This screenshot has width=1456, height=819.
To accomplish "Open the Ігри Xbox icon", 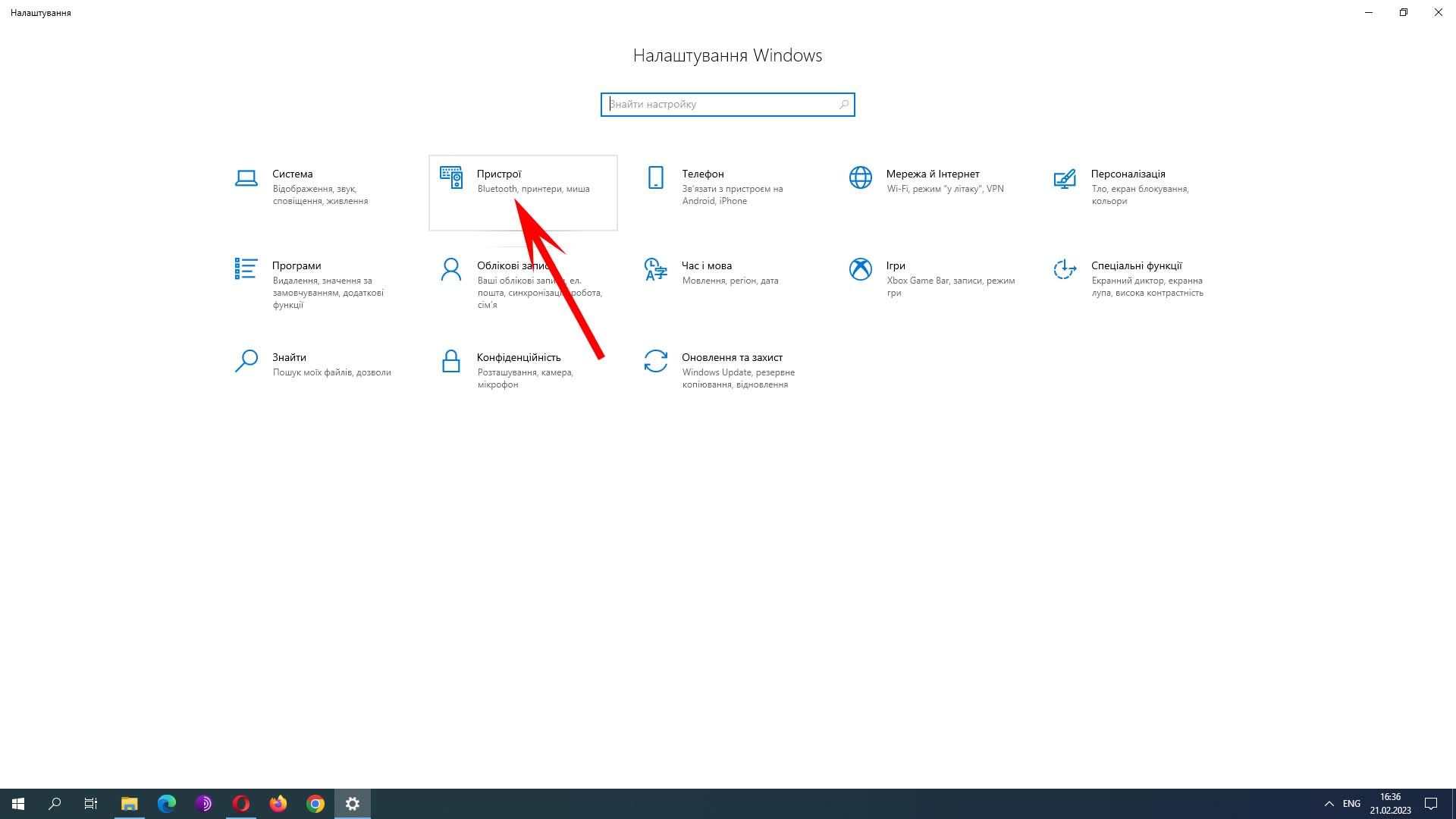I will [861, 269].
